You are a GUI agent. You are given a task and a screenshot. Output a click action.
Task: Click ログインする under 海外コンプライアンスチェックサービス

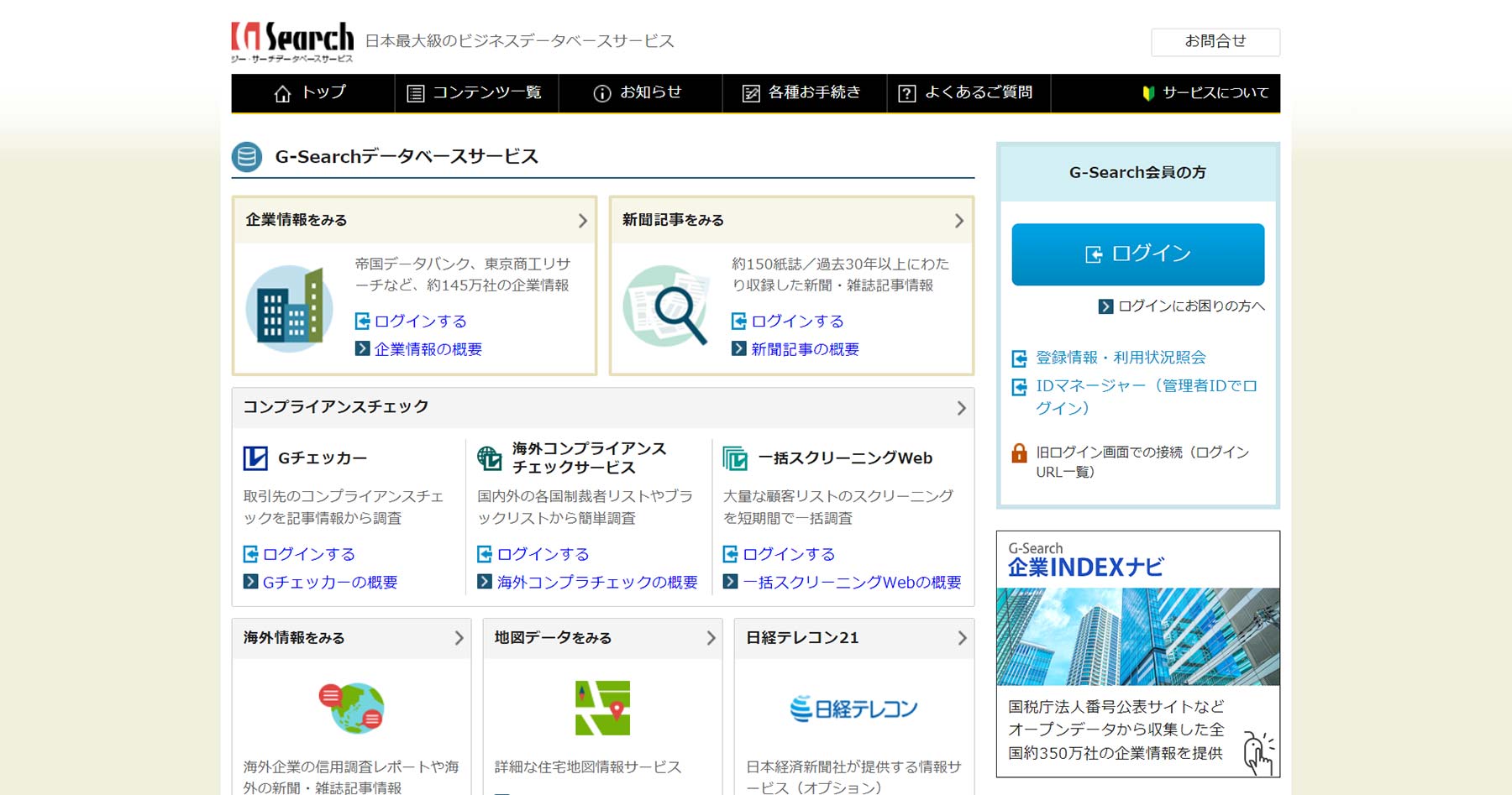tap(543, 554)
